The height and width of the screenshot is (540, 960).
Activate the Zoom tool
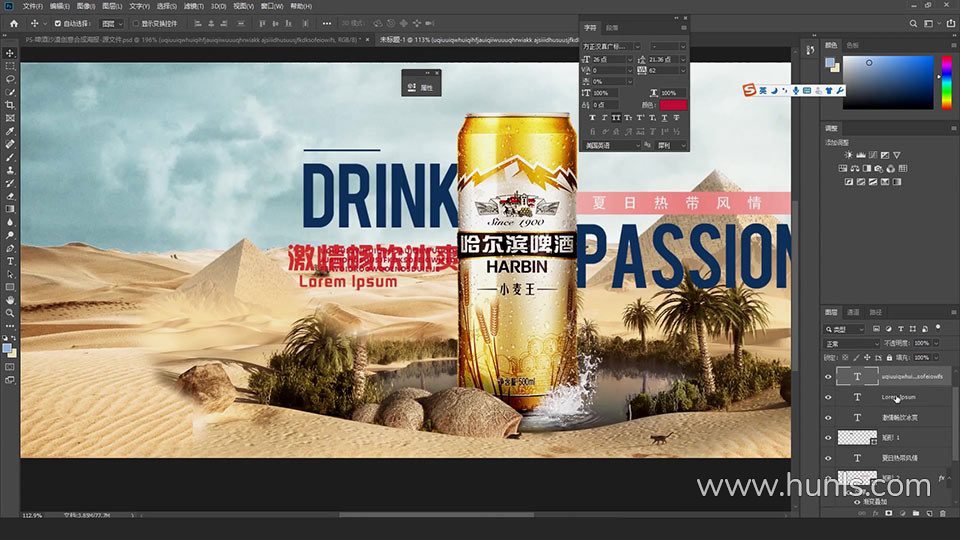click(x=10, y=313)
